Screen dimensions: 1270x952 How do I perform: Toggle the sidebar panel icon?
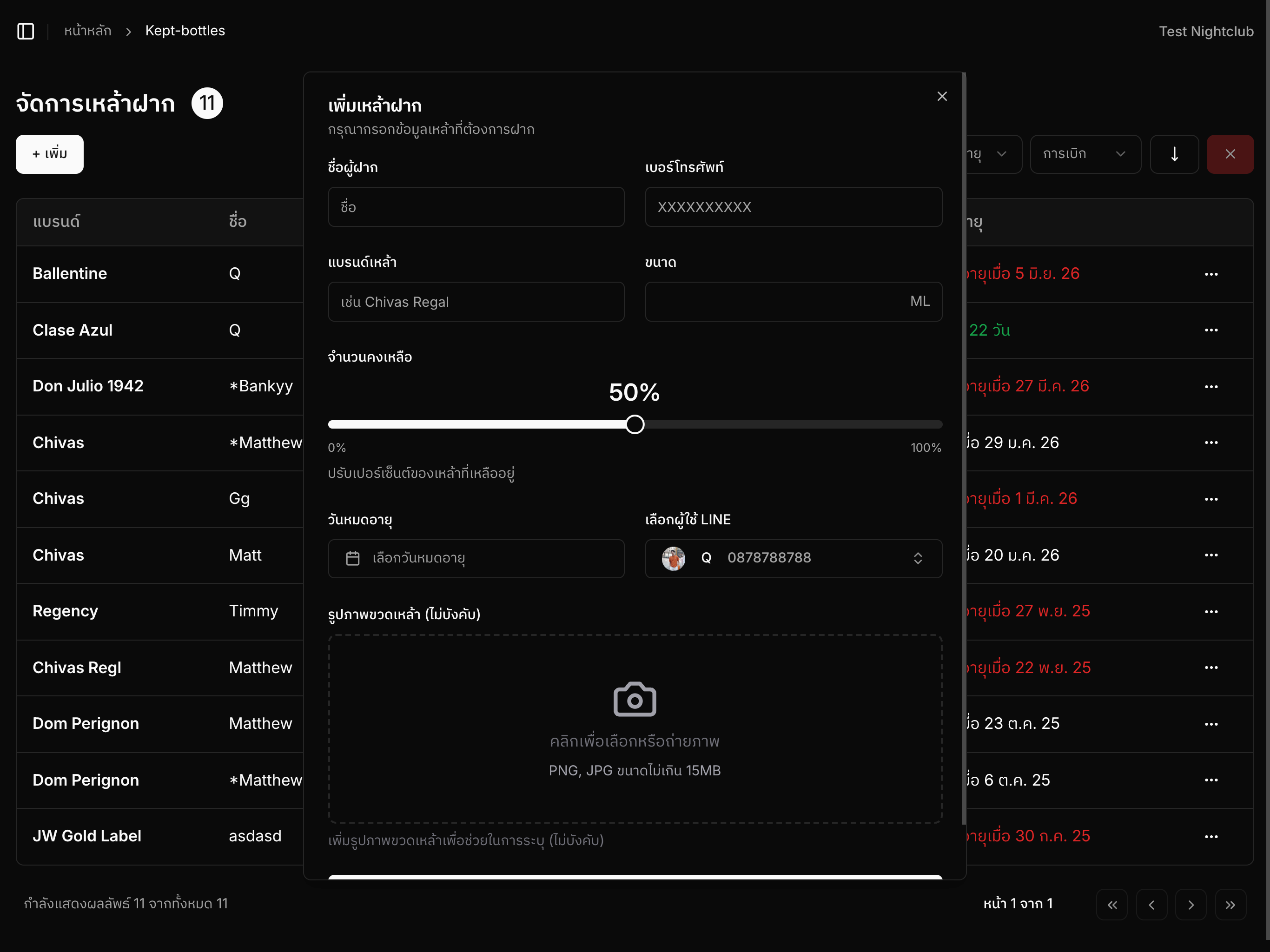pyautogui.click(x=26, y=31)
